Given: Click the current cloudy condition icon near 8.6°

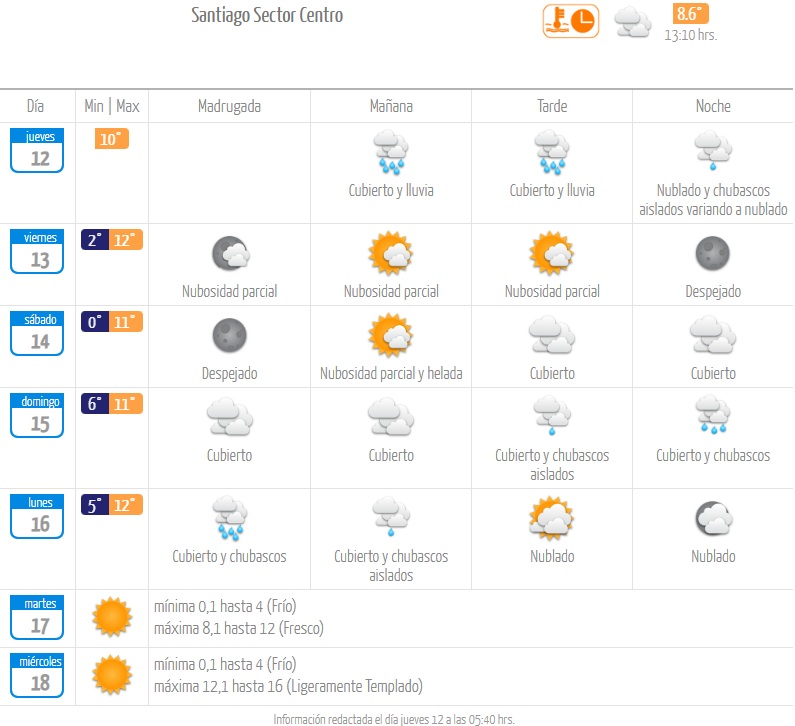Looking at the screenshot, I should [x=632, y=23].
